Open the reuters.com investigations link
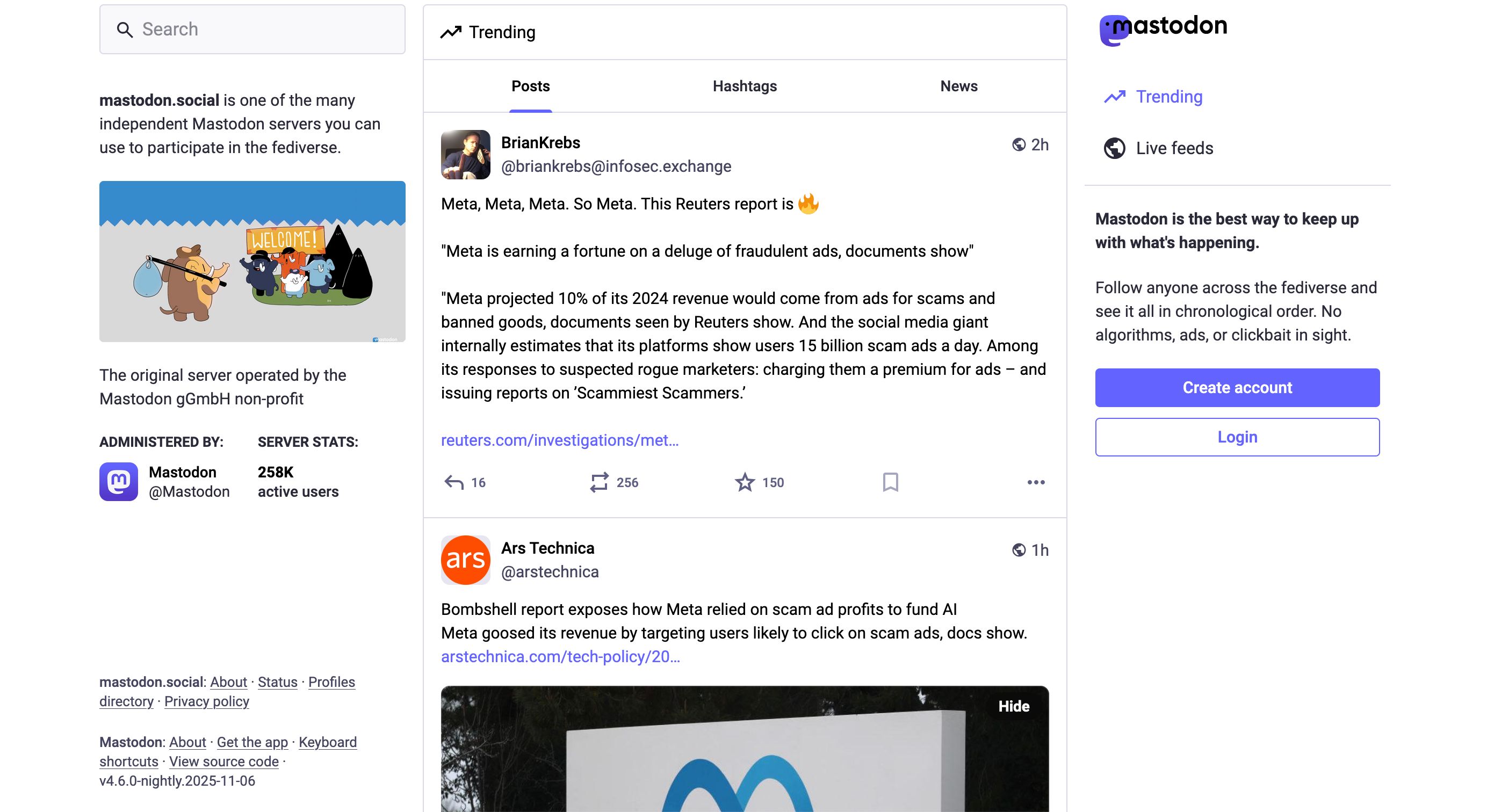Screen dimensions: 1487x812 (x=560, y=440)
